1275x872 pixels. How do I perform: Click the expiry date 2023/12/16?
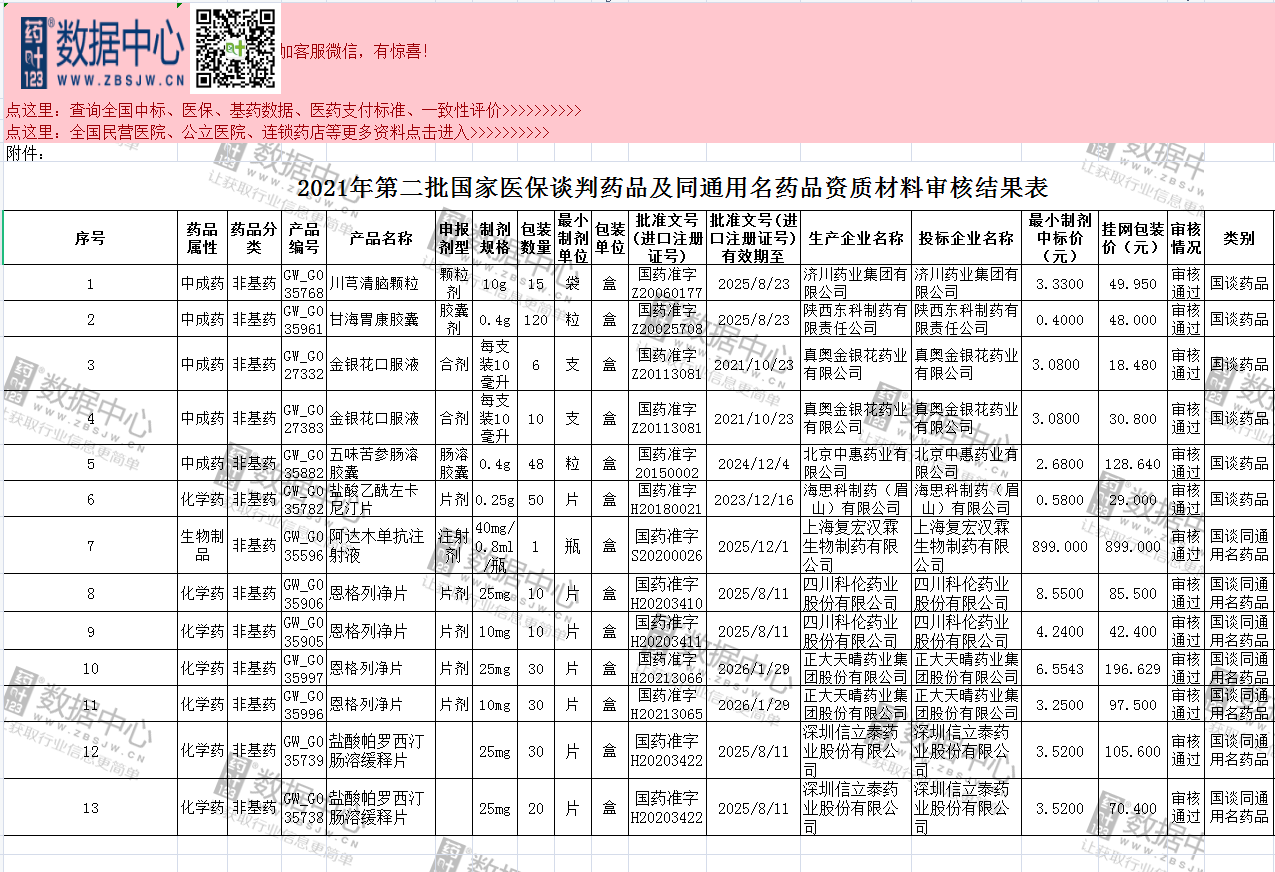755,499
